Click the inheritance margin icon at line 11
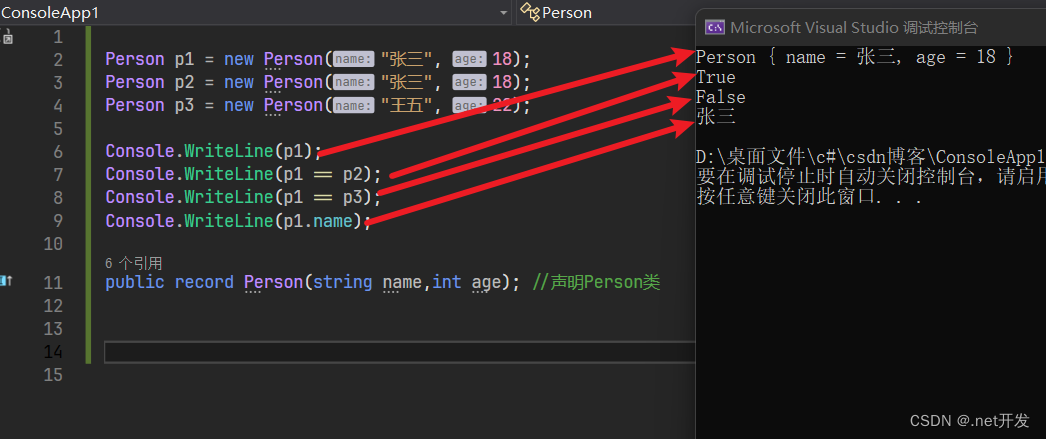The image size is (1046, 439). pos(7,281)
